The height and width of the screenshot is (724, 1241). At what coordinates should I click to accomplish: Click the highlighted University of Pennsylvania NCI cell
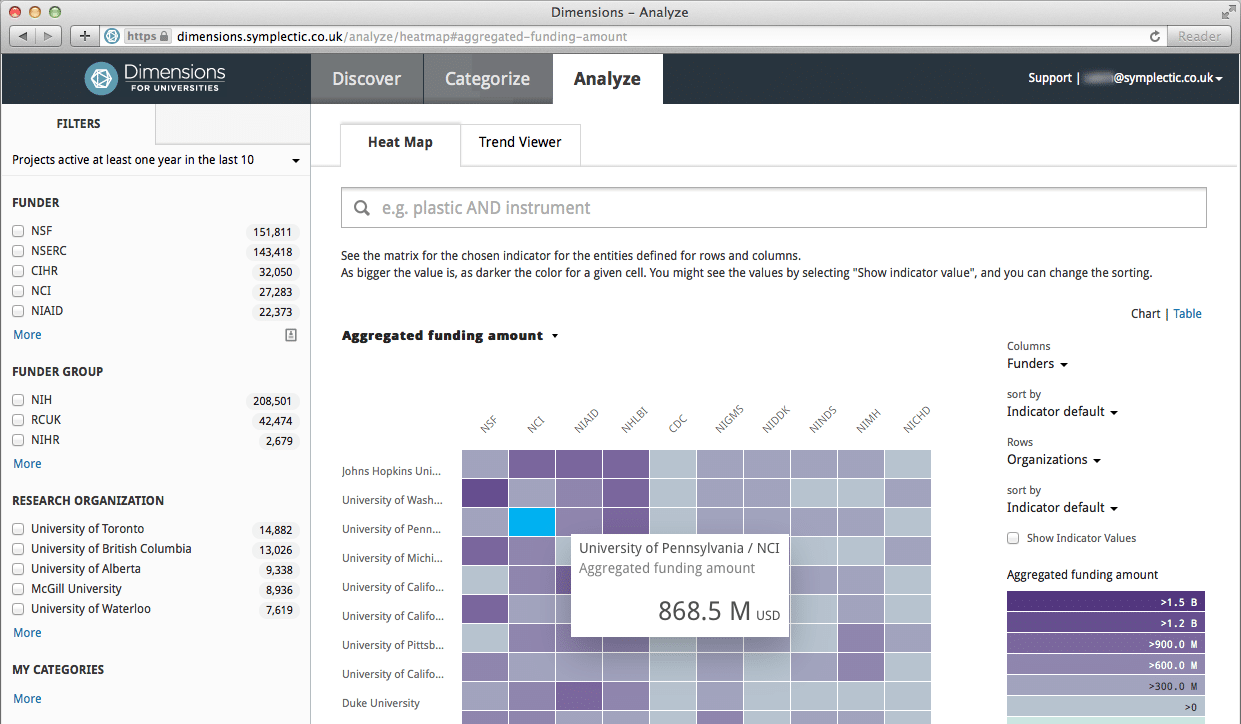point(532,522)
